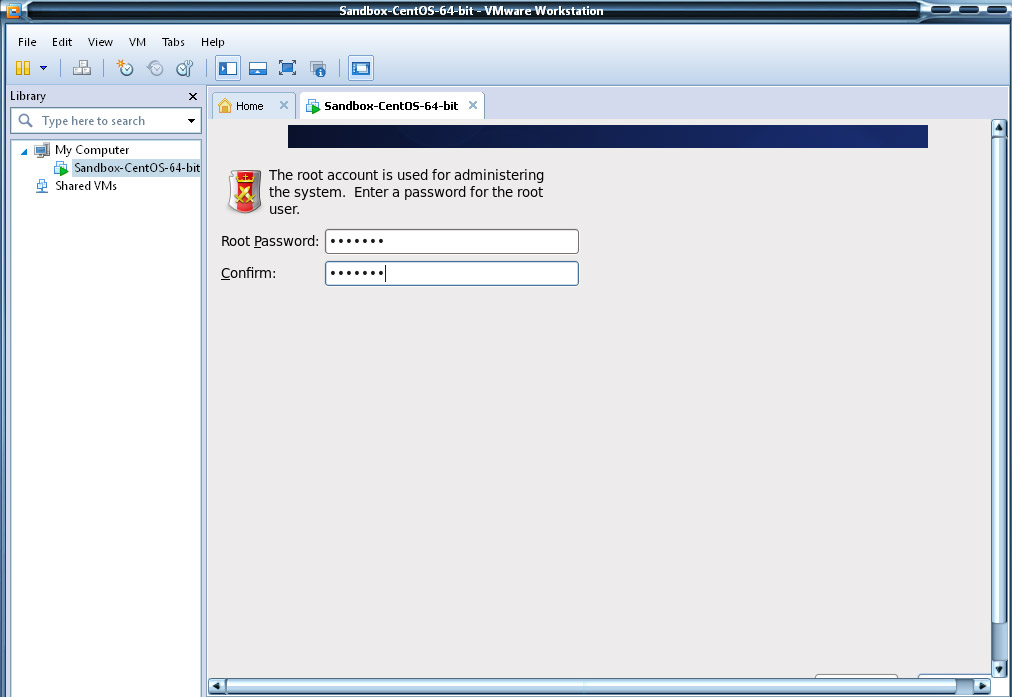Click the Library panel heading text

(28, 96)
